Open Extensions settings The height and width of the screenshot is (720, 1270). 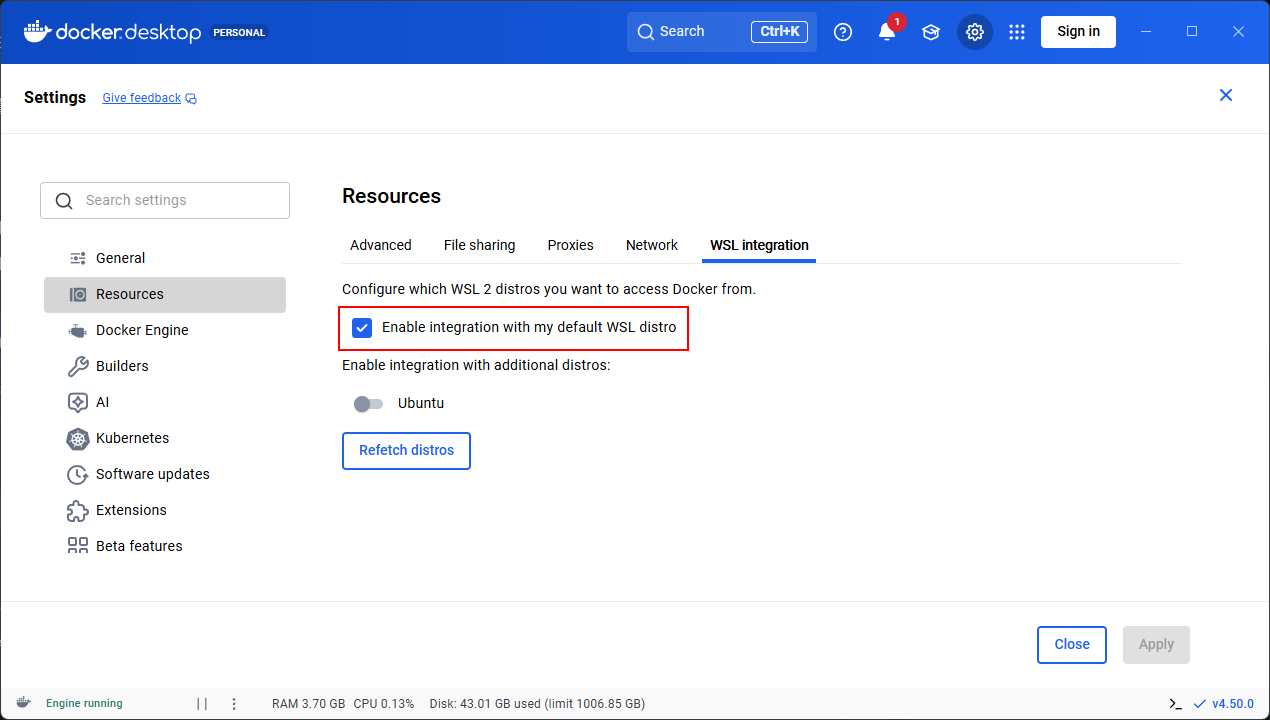click(165, 510)
